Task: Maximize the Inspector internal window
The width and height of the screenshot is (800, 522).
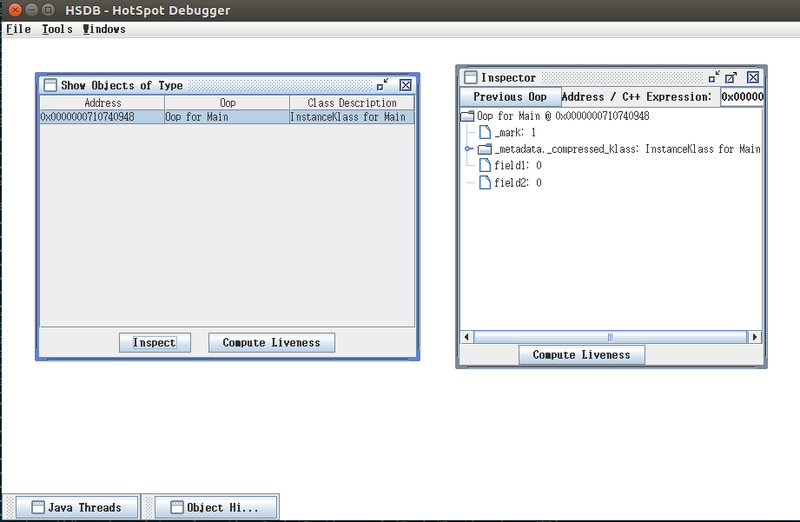Action: point(731,77)
